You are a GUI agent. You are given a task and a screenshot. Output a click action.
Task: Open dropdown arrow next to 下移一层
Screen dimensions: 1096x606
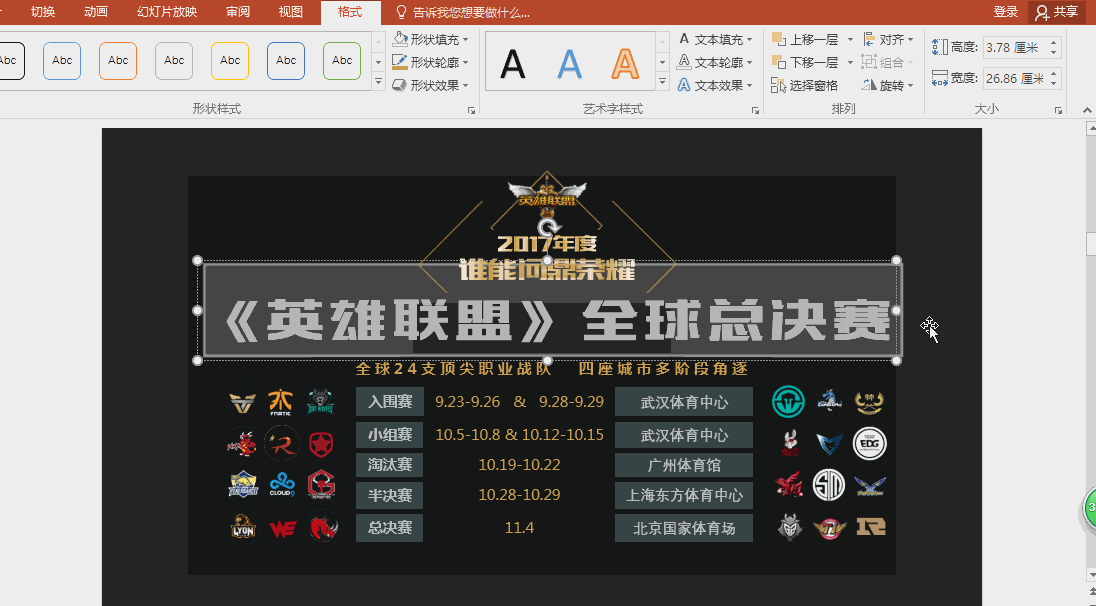click(850, 62)
